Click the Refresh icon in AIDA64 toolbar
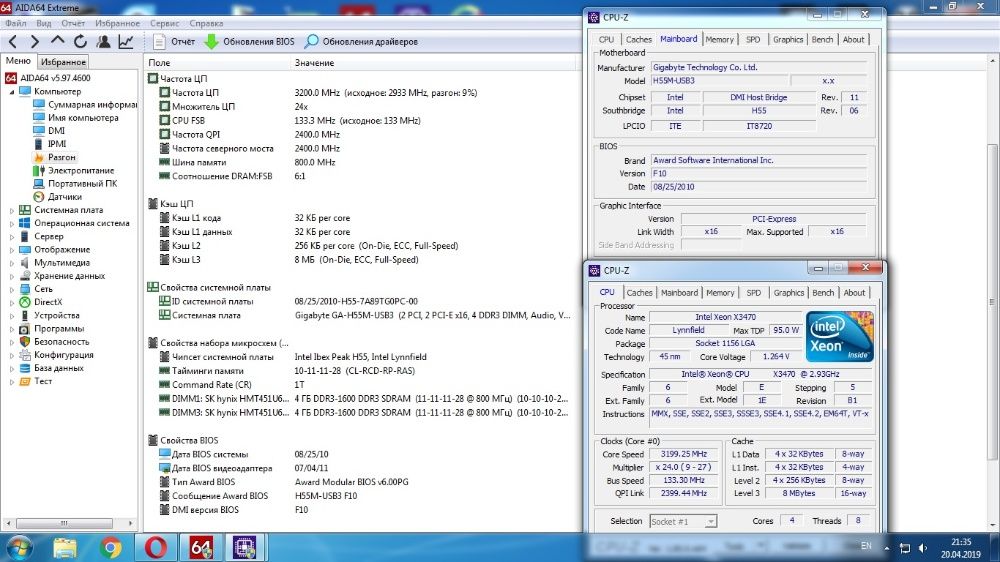This screenshot has width=1000, height=562. click(80, 42)
